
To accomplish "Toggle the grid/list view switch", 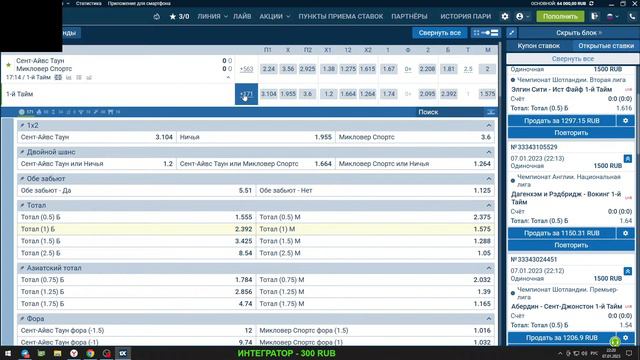I will pos(486,33).
